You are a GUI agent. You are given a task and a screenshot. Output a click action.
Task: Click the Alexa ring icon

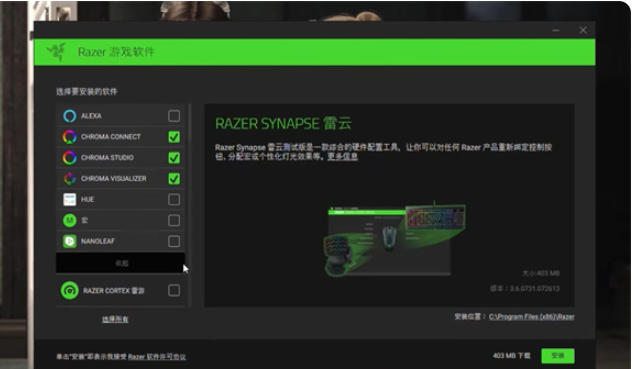[70, 116]
